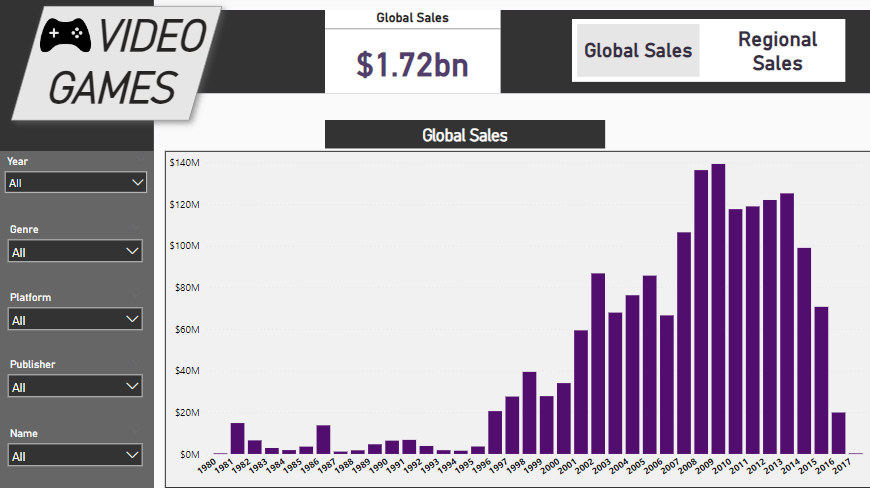Click the 2016 bar on the chart
870x488 pixels.
(838, 433)
